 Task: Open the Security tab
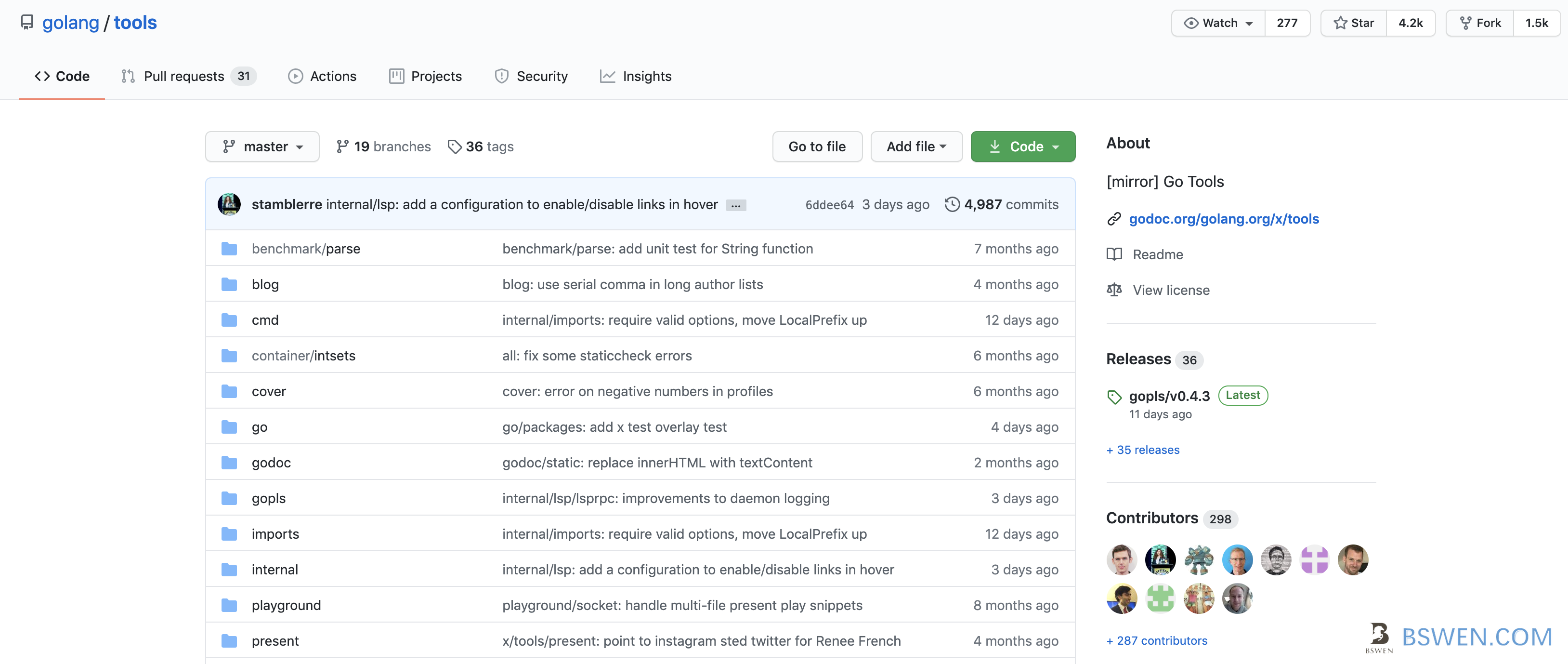[531, 76]
